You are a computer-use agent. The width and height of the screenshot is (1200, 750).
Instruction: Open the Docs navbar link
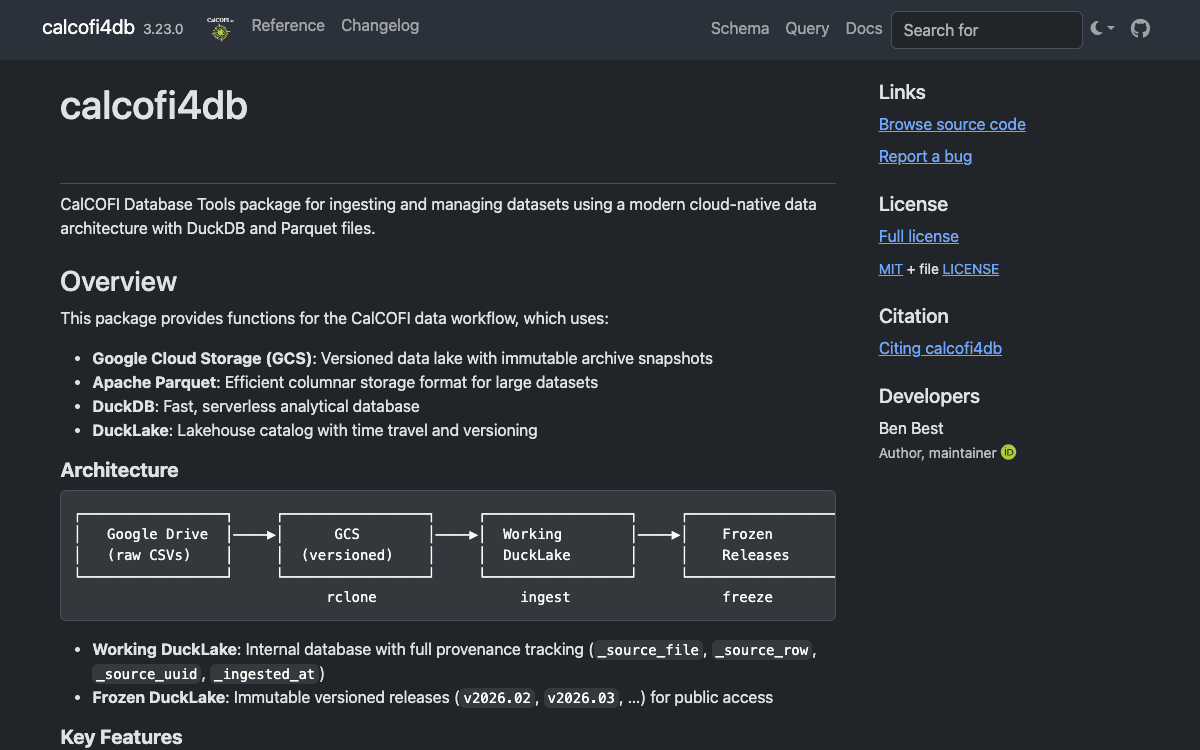(864, 29)
